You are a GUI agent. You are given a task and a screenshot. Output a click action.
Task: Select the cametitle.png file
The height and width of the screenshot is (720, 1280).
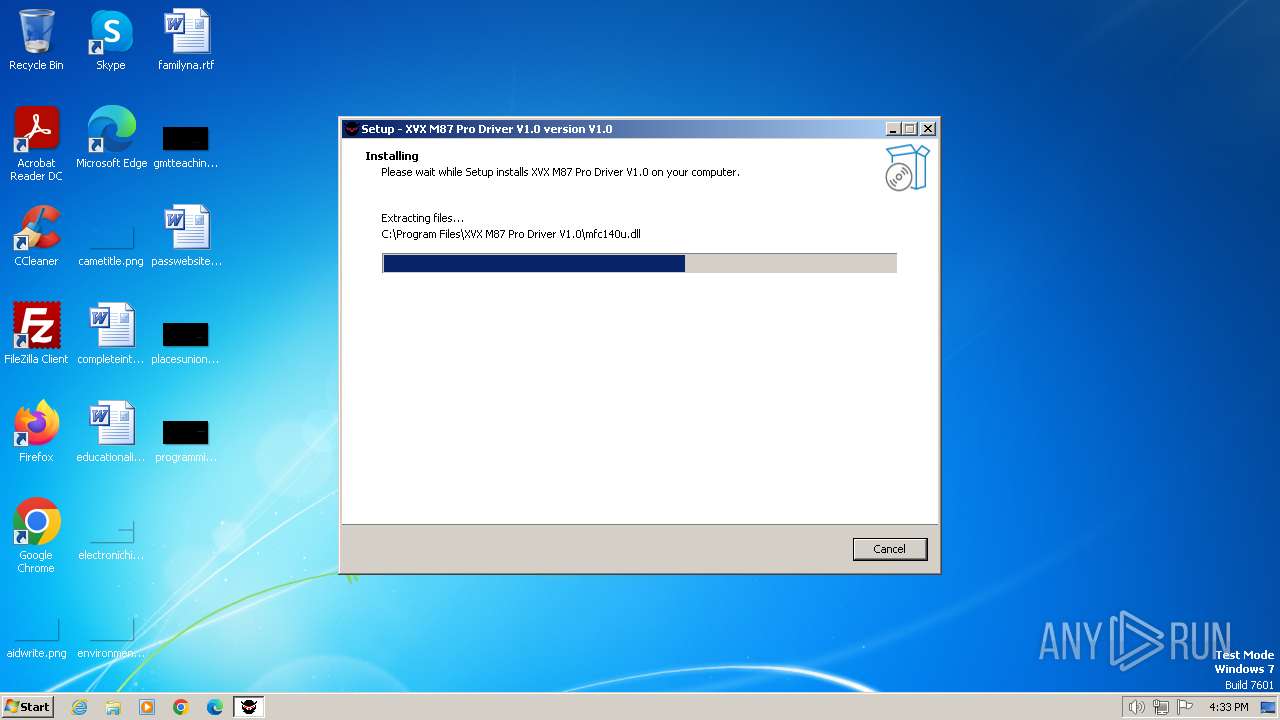(111, 243)
